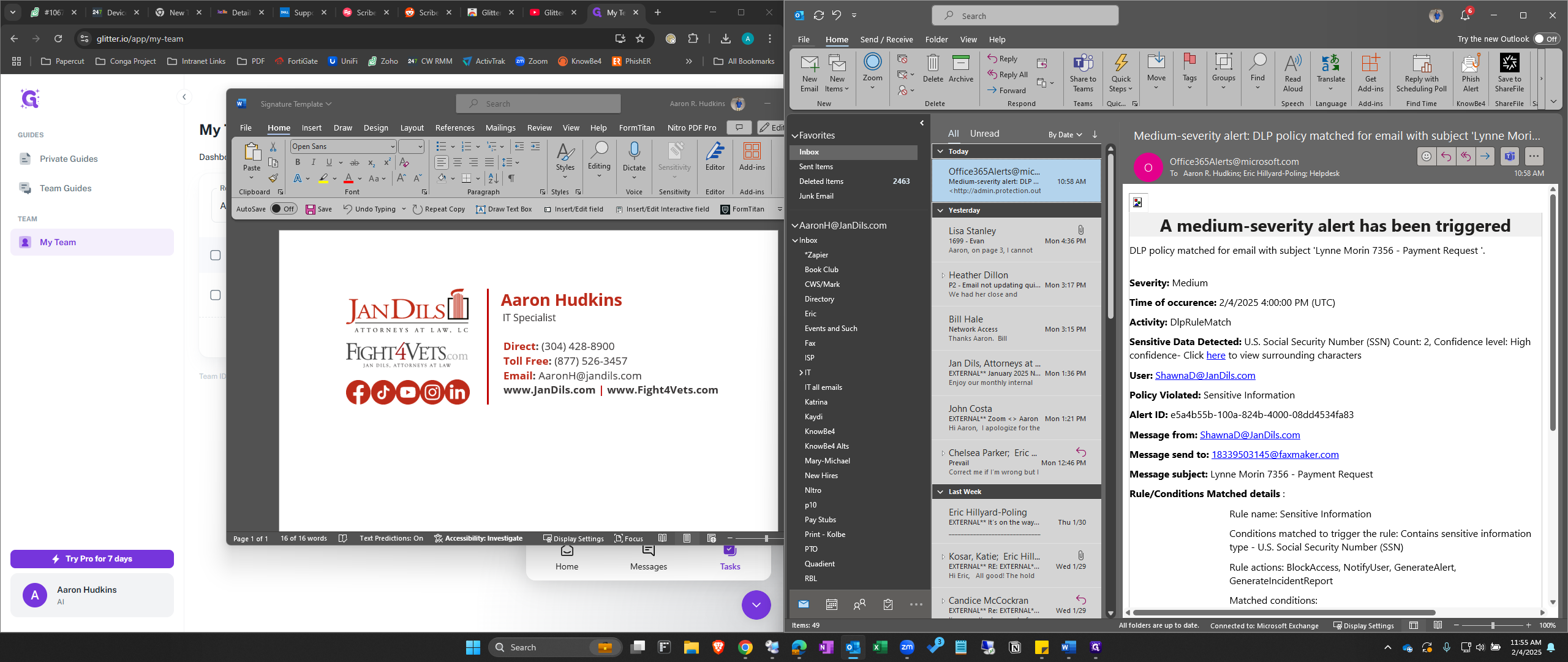This screenshot has width=1568, height=662.
Task: Click Save in Word quick toolbar
Action: pos(318,209)
